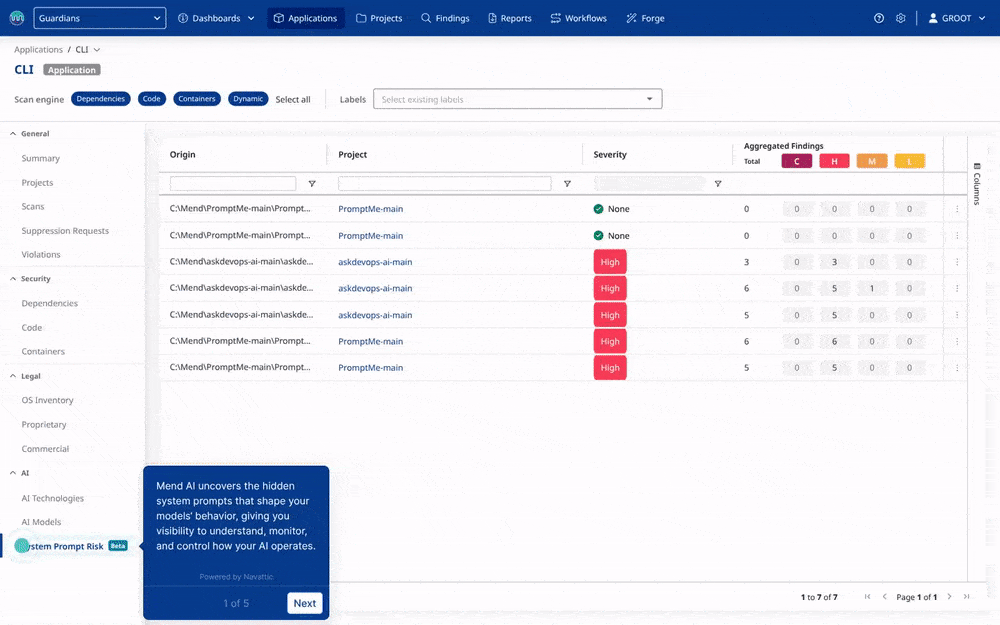Open the Findings menu
This screenshot has width=1000, height=625.
[x=445, y=18]
